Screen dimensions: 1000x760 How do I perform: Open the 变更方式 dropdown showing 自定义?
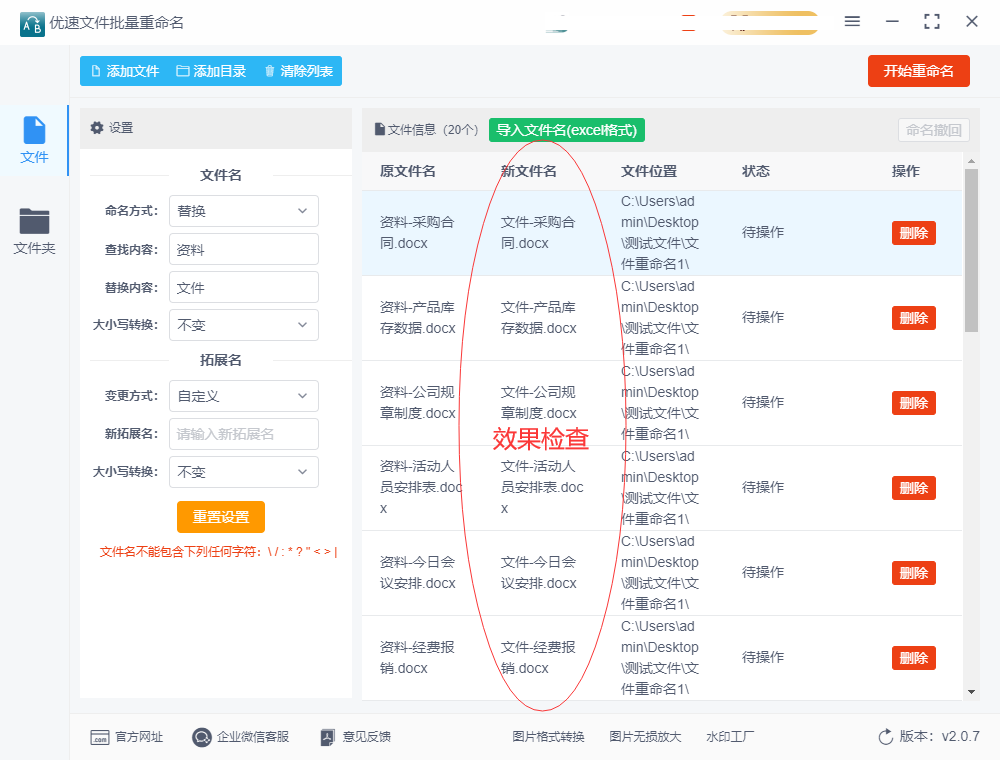coord(244,396)
